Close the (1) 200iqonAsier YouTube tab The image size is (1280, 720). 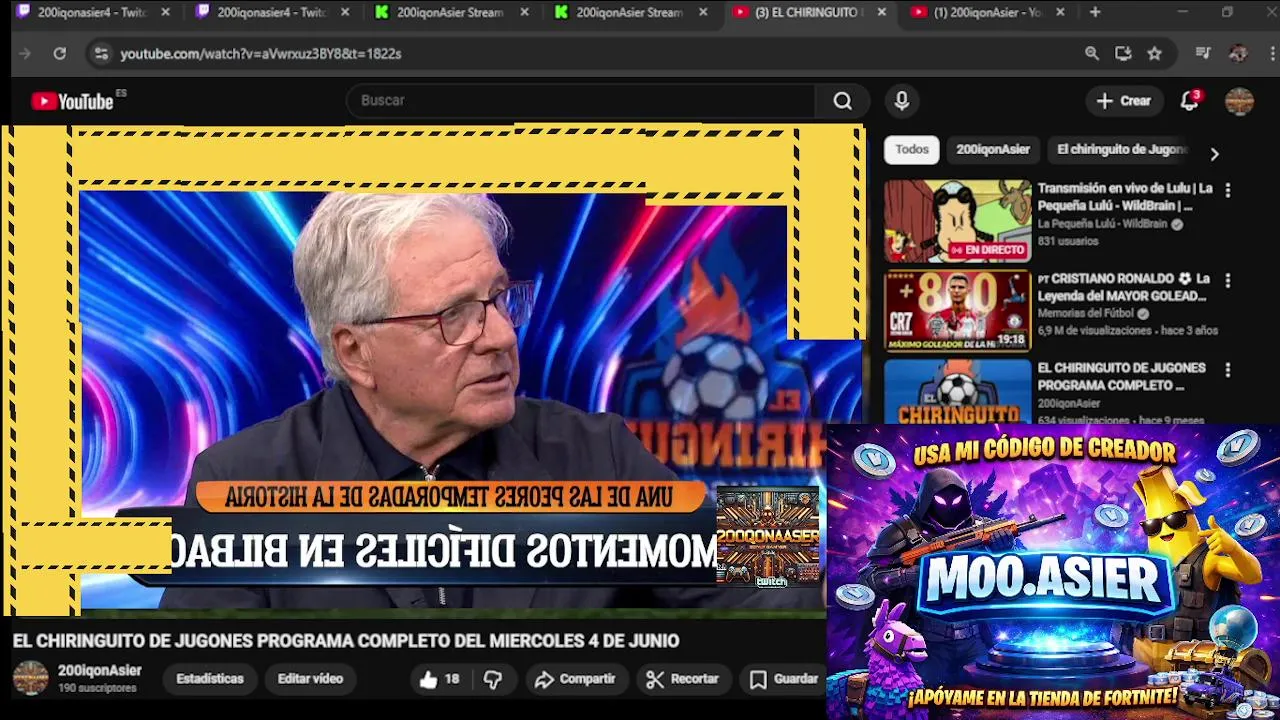(x=1060, y=12)
